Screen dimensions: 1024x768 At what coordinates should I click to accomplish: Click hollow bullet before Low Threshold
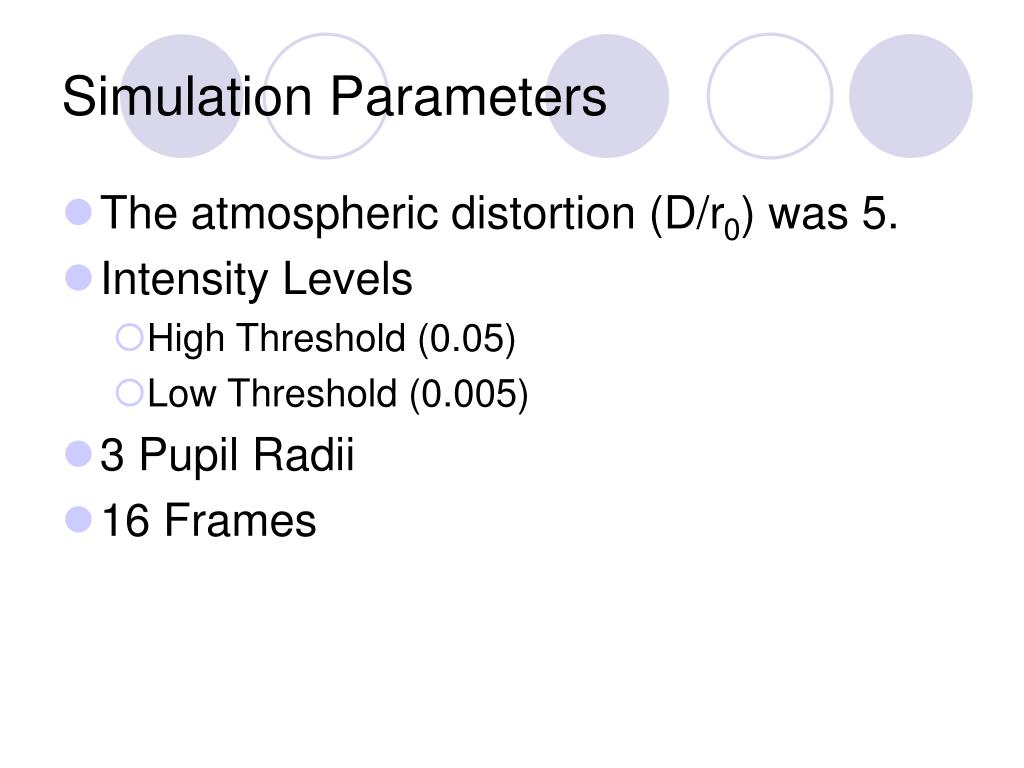pos(129,393)
